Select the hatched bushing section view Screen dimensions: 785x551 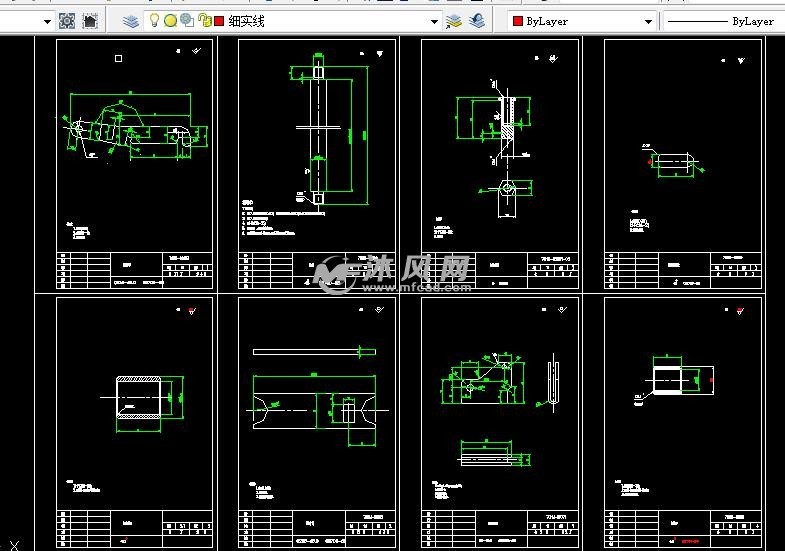click(x=139, y=397)
